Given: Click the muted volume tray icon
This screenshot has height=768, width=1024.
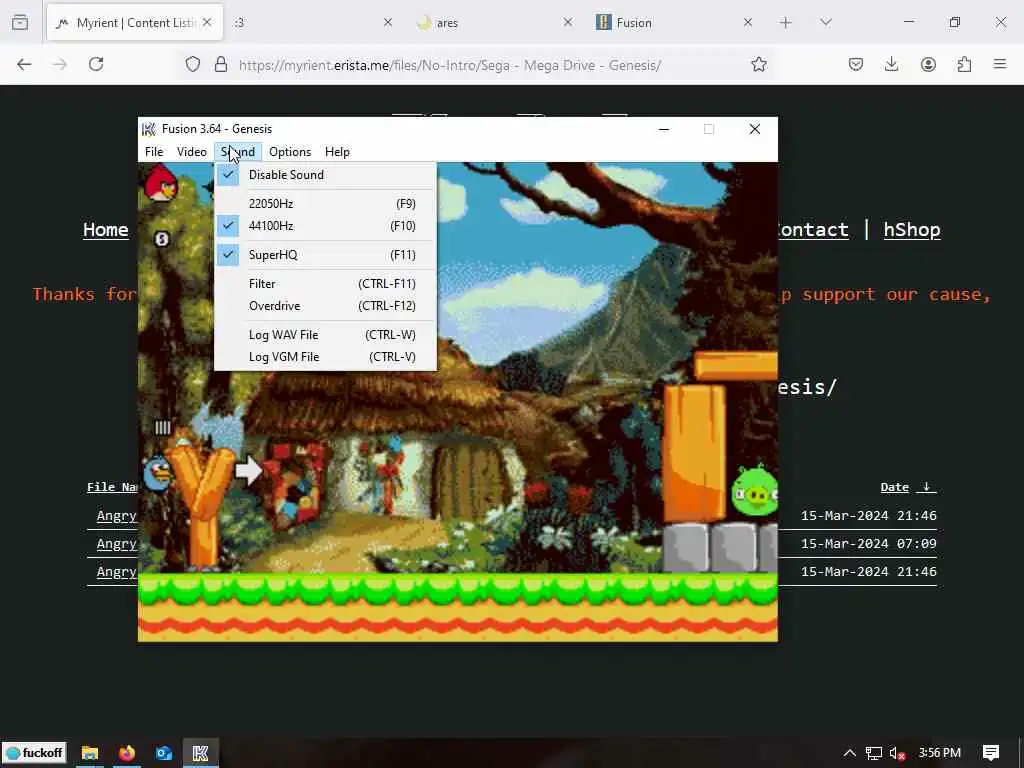Looking at the screenshot, I should 897,753.
